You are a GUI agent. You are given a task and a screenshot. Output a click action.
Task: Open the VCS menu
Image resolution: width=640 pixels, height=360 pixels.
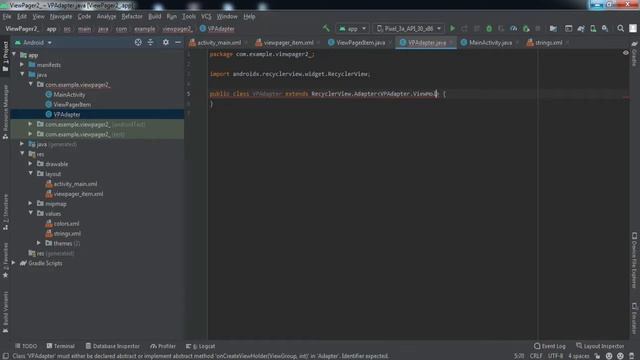point(206,16)
